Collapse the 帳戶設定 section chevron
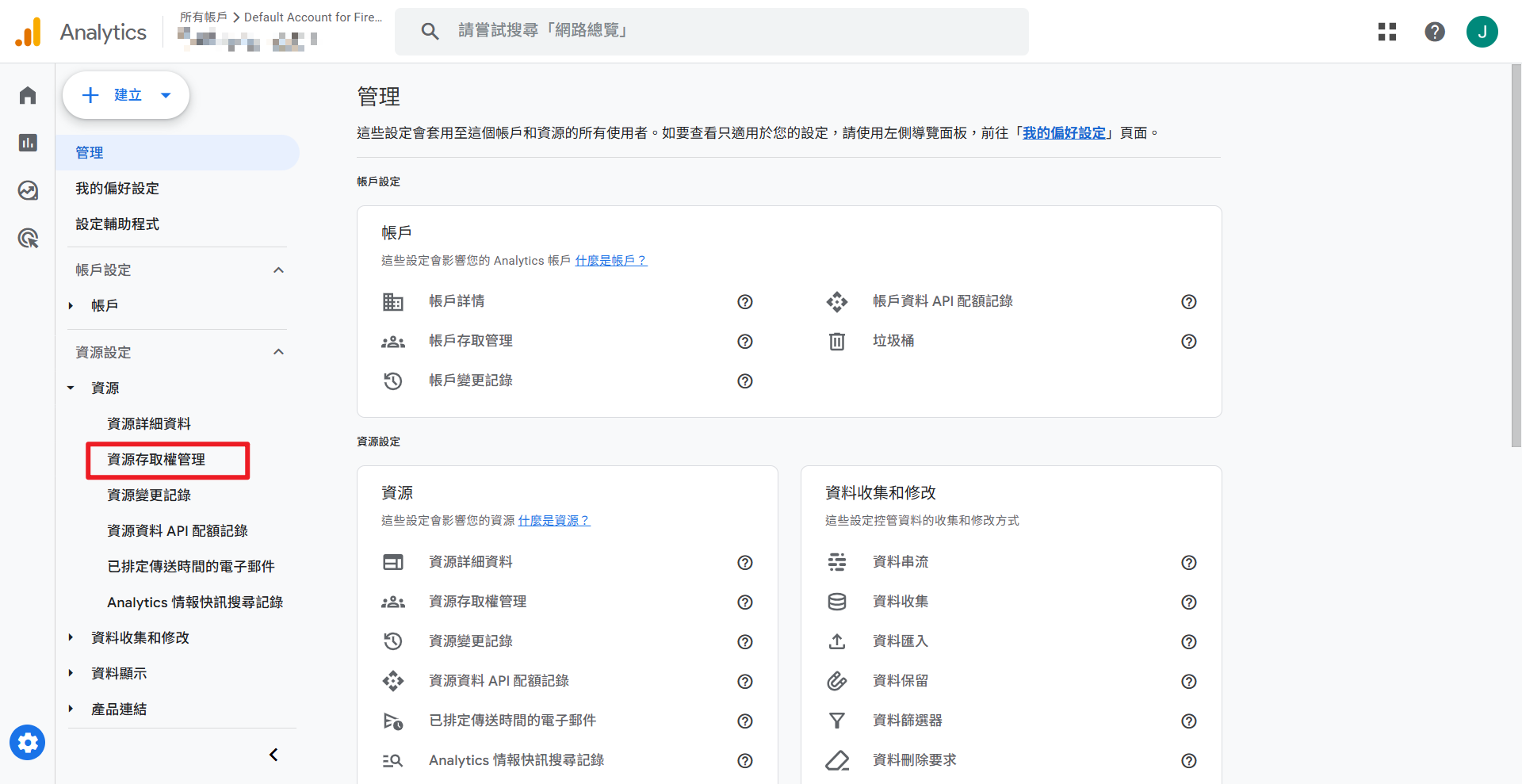Image resolution: width=1522 pixels, height=784 pixels. [x=278, y=270]
